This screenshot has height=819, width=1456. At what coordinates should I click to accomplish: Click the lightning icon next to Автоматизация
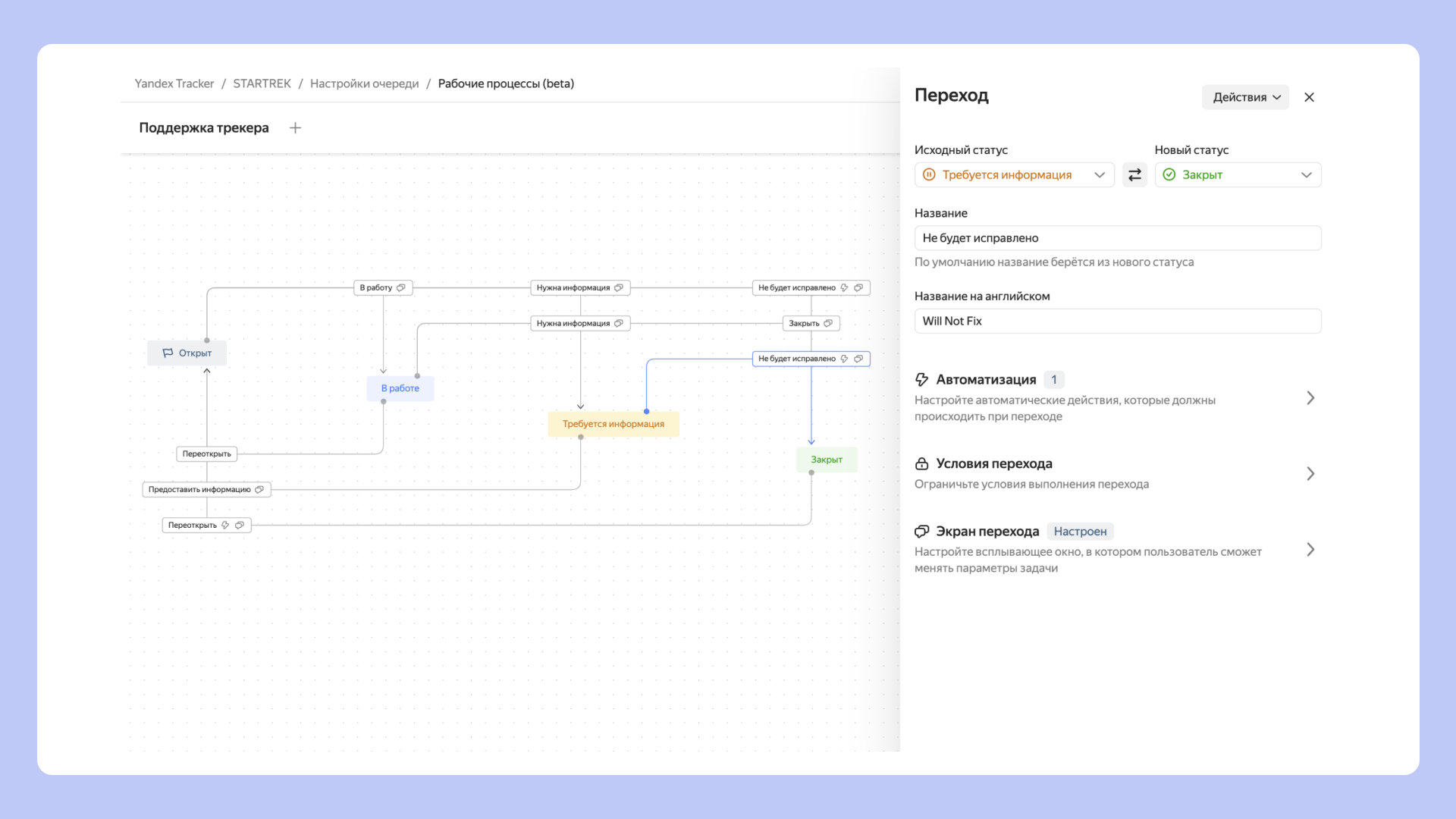(921, 379)
